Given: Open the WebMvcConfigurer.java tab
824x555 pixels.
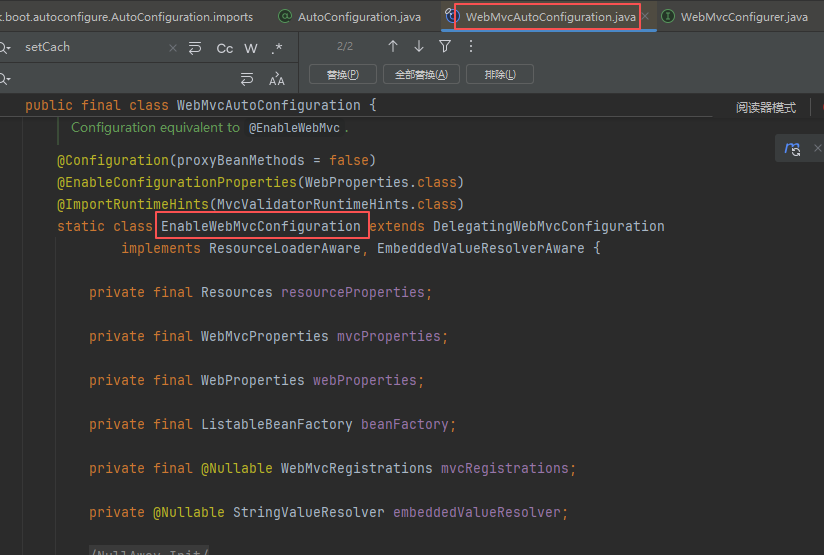Looking at the screenshot, I should tap(744, 17).
